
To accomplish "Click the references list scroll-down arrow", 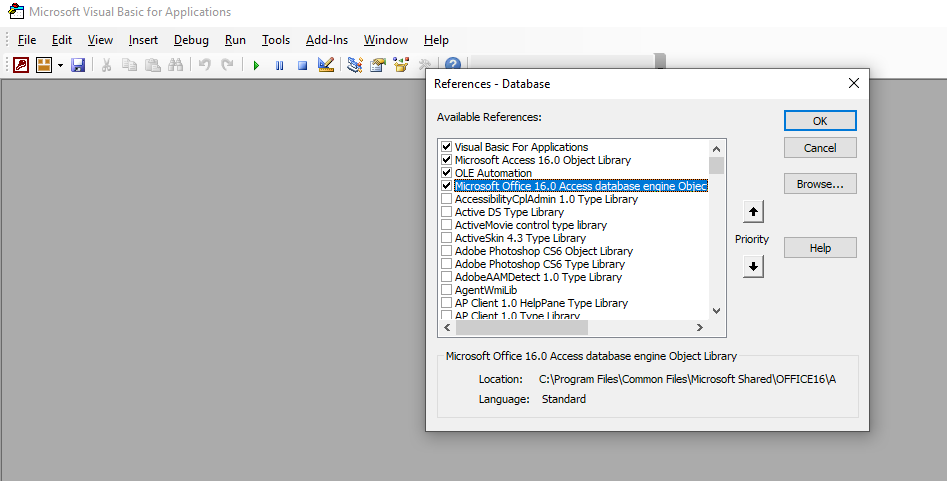I will [716, 311].
